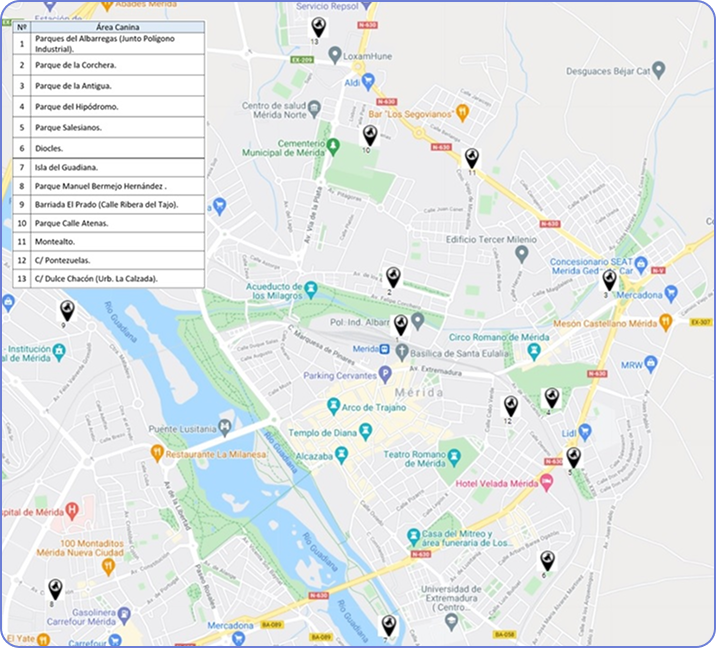Open the Desguaces Béjar Cat pin
Screen dimensions: 716x648
coord(658,70)
